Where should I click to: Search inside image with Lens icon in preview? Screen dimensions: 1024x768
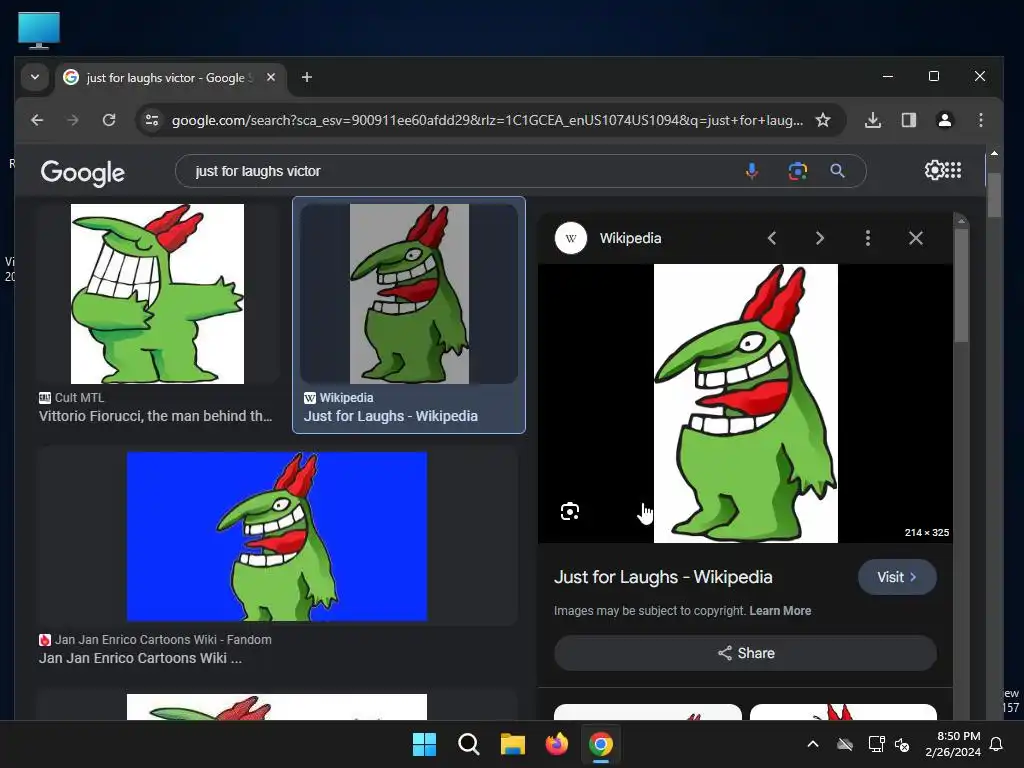(x=570, y=511)
